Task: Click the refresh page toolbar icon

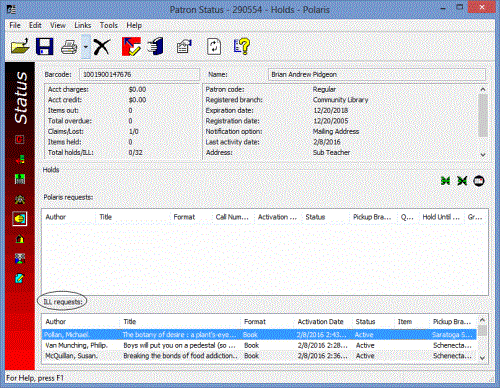Action: pos(214,47)
